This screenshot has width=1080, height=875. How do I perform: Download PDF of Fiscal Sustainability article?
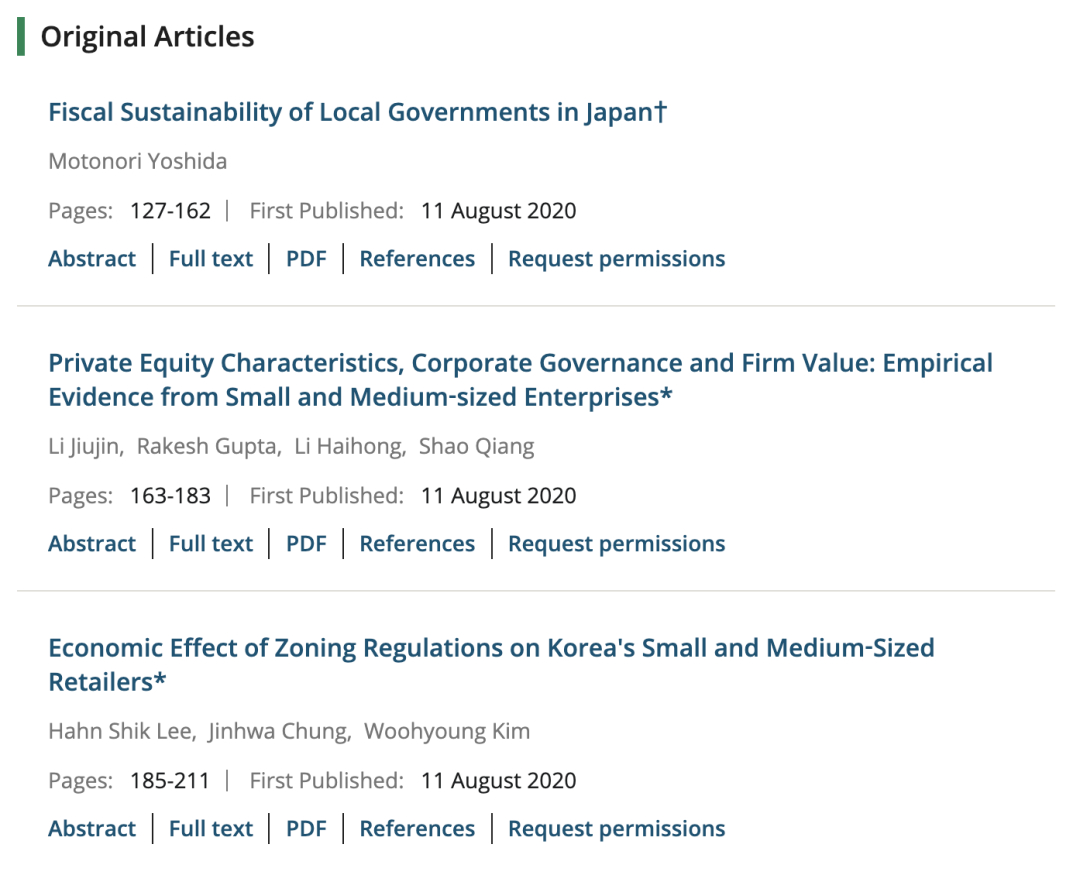coord(306,259)
